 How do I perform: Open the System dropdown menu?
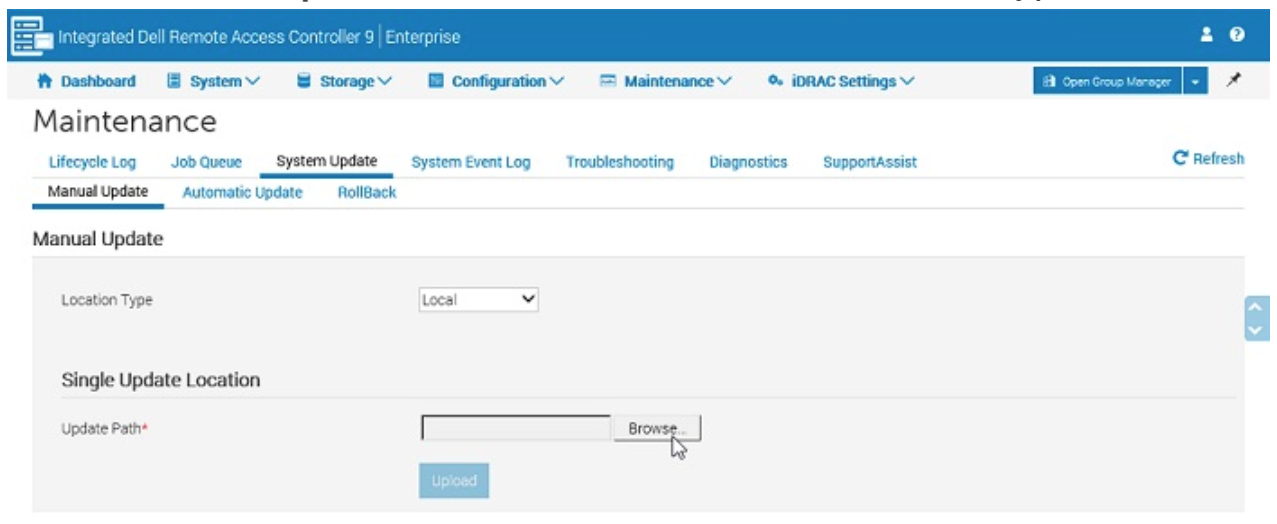tap(214, 81)
